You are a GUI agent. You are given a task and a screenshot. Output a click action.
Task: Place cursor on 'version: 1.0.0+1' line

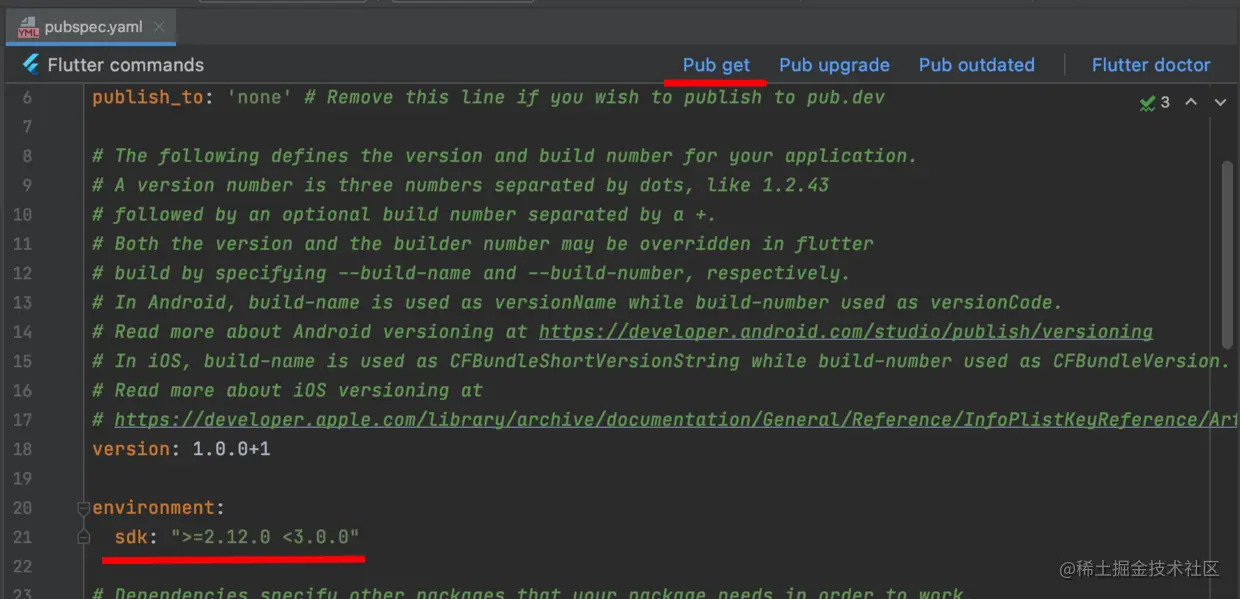(181, 449)
